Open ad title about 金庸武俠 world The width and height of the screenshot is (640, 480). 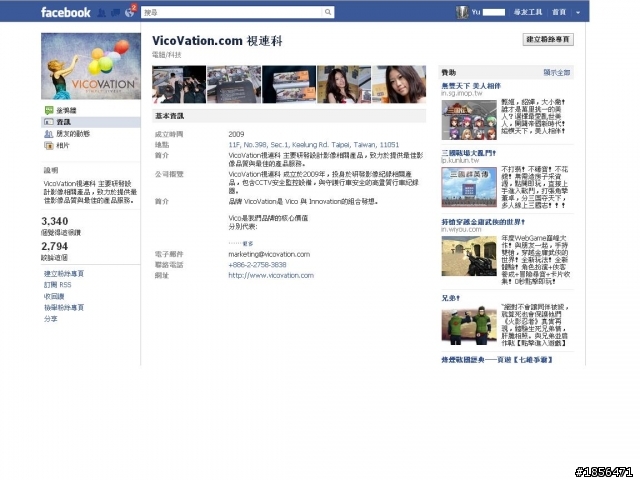[x=483, y=222]
